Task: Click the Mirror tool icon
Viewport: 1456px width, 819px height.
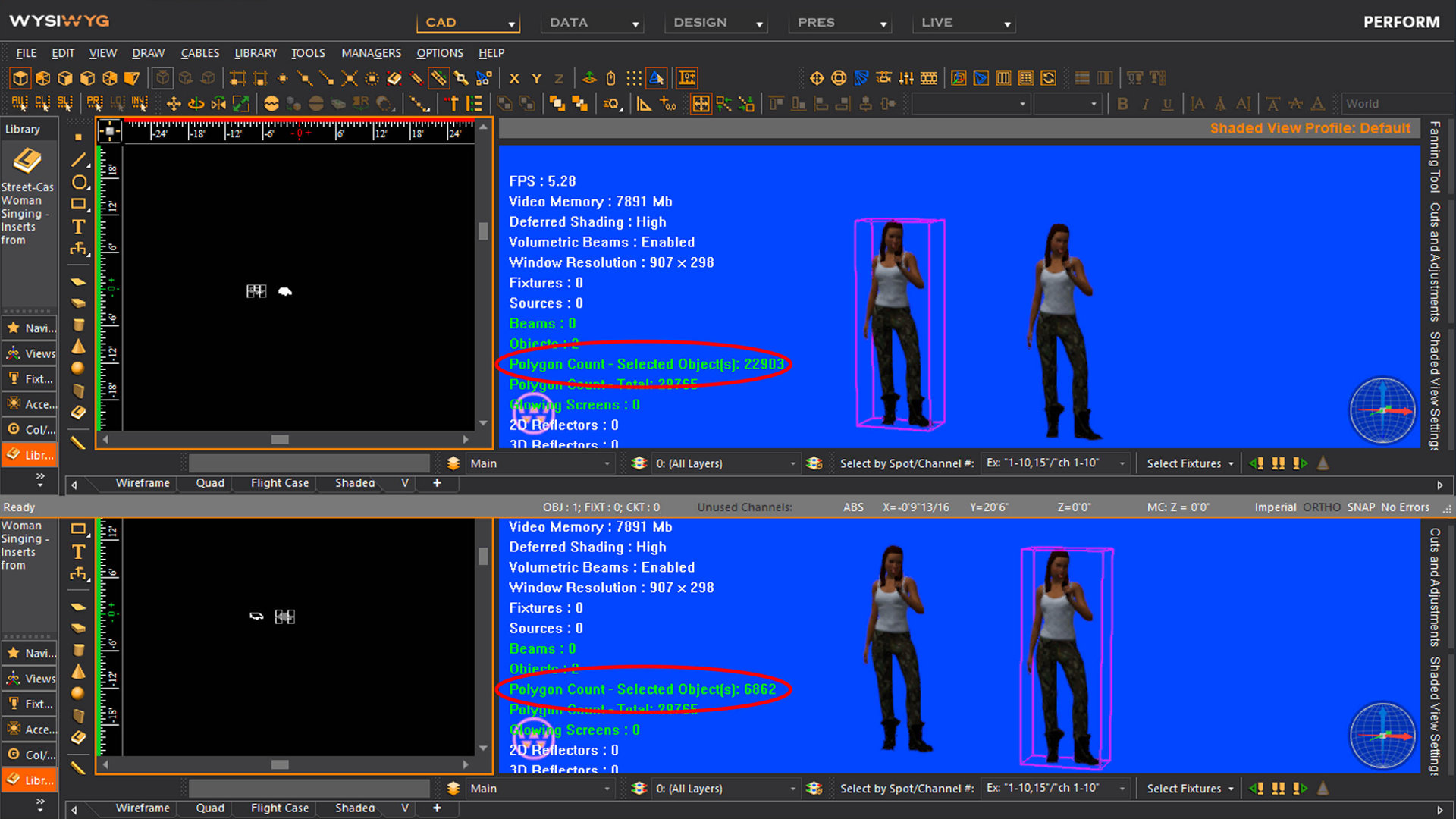Action: (x=218, y=104)
